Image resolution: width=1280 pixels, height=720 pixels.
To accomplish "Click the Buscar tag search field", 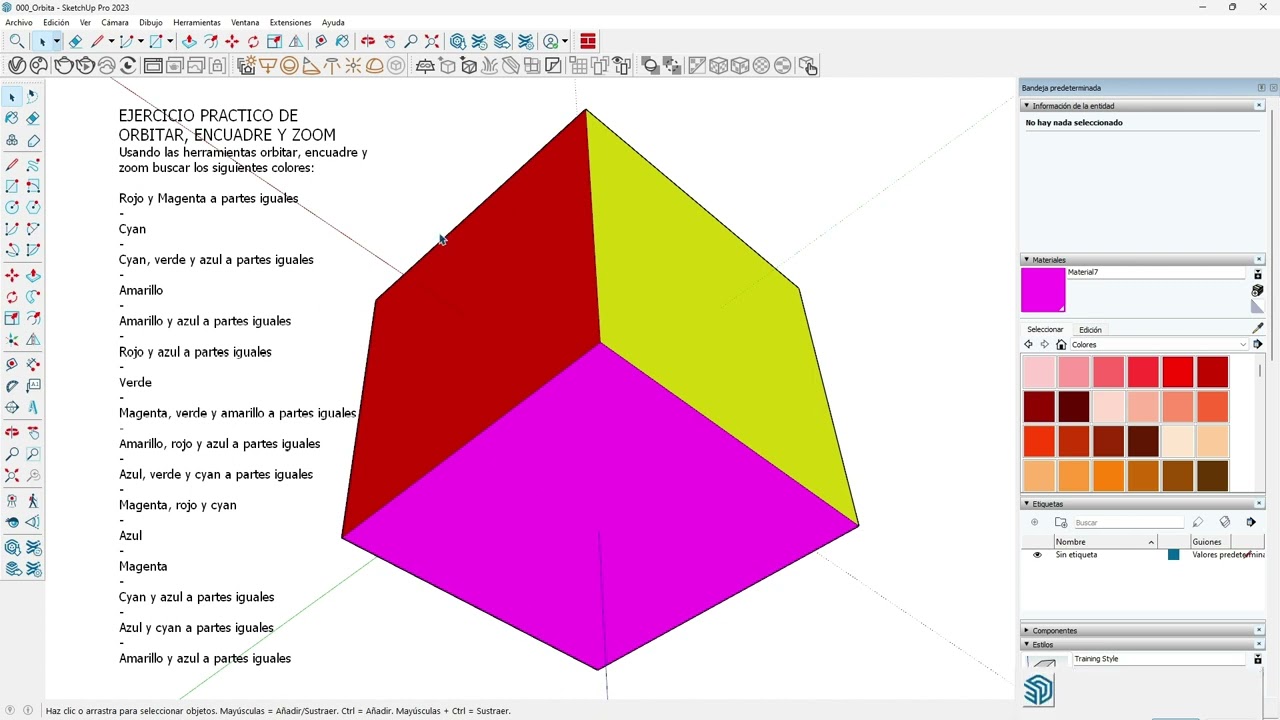I will click(x=1127, y=522).
